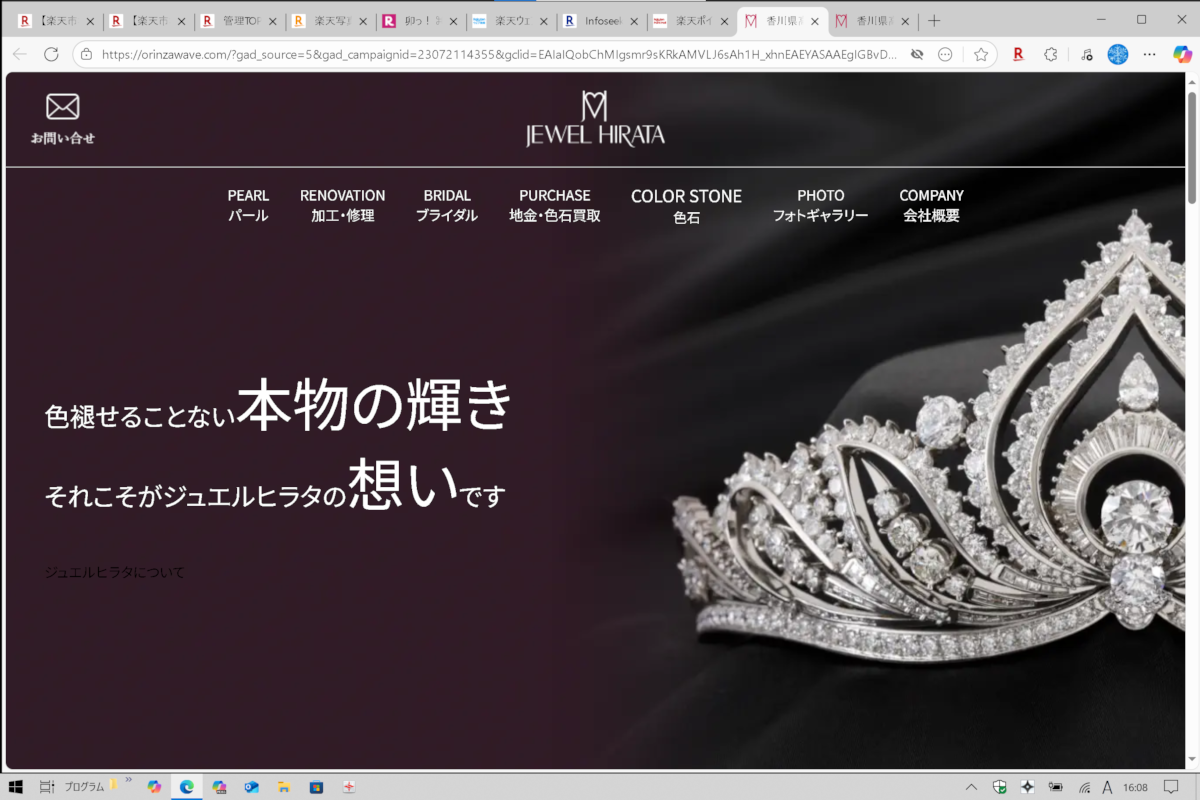Image resolution: width=1200 pixels, height=800 pixels.
Task: Click the ジュエルヒラタについて link
Action: click(x=115, y=573)
